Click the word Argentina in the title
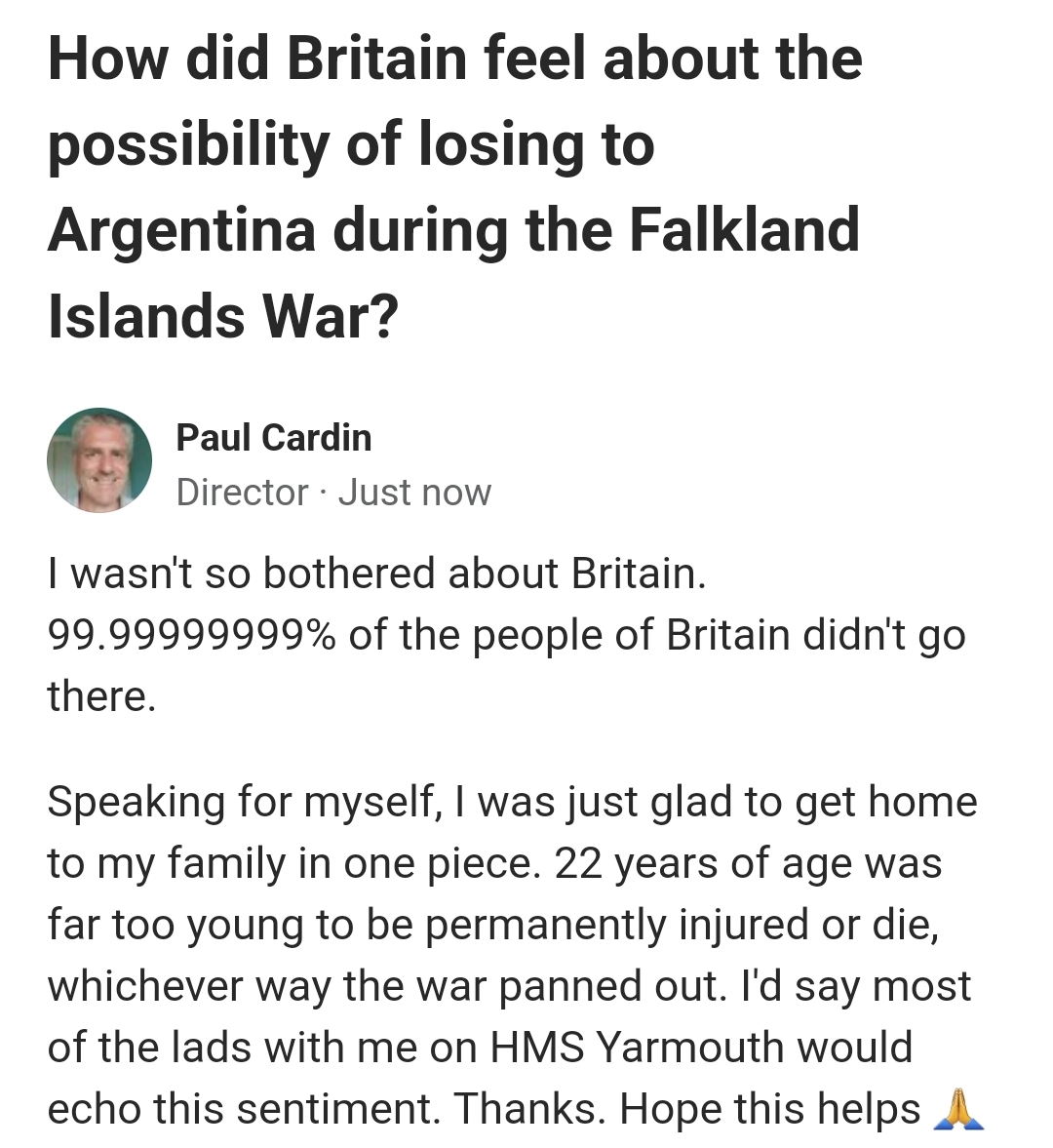Screen dimensions: 1053x1148 point(180,229)
